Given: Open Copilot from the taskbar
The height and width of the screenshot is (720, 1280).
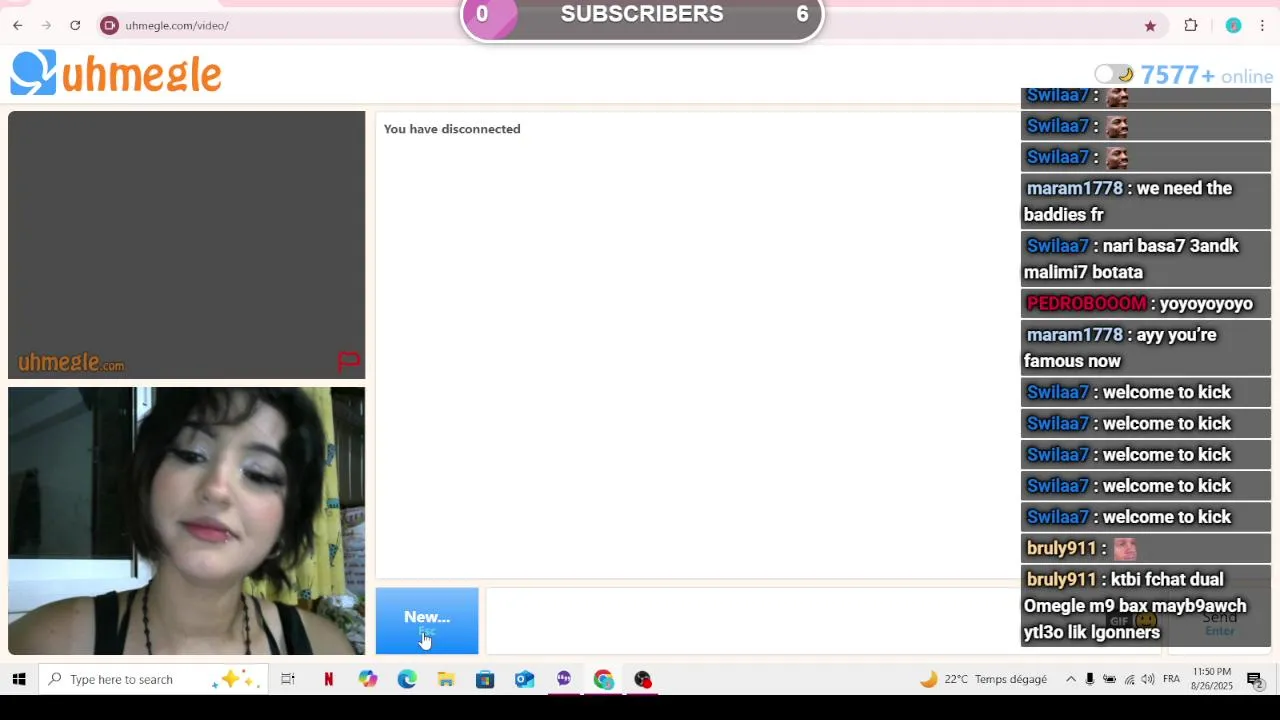Looking at the screenshot, I should coord(368,679).
